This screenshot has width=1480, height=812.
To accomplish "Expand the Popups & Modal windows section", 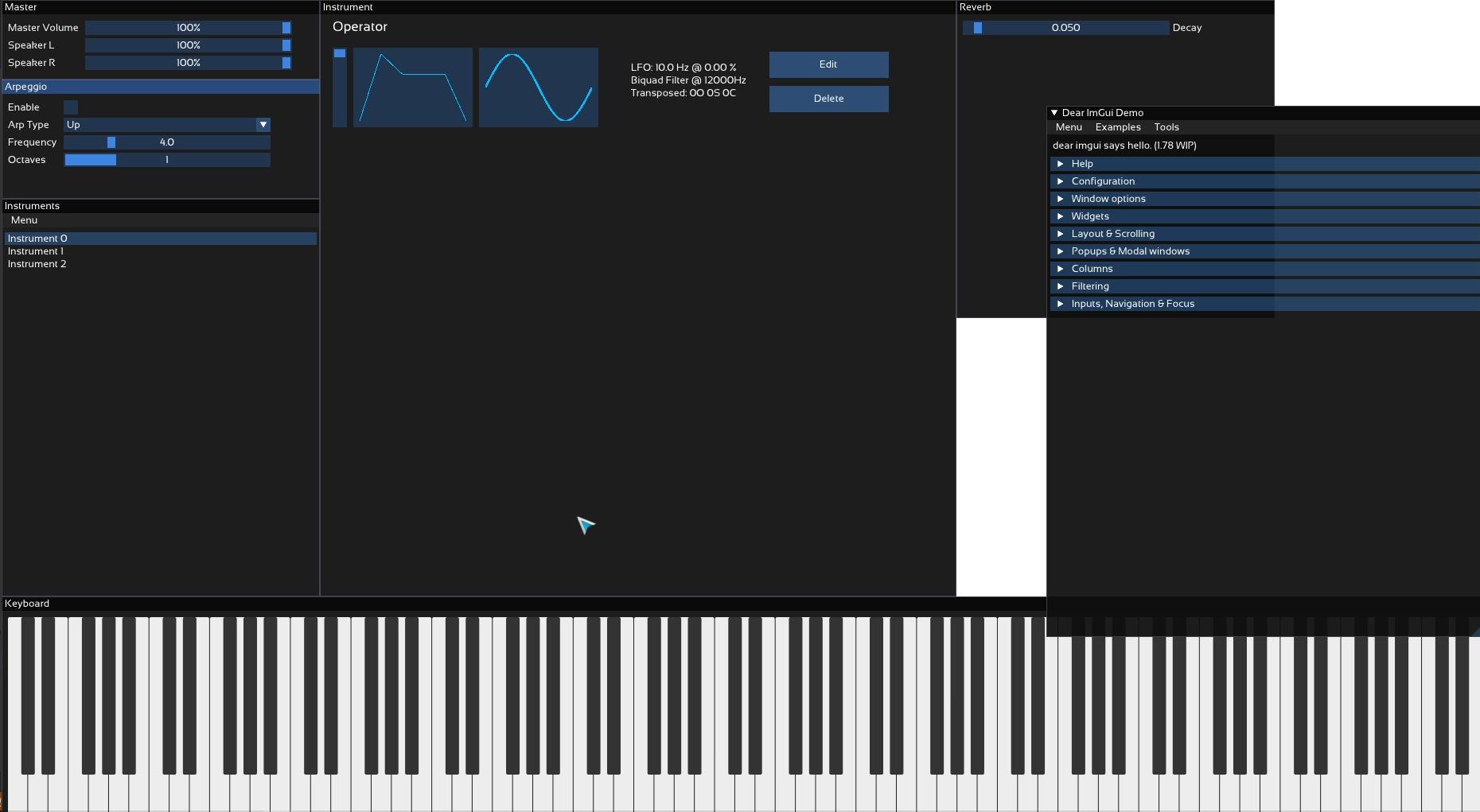I will coord(1130,251).
